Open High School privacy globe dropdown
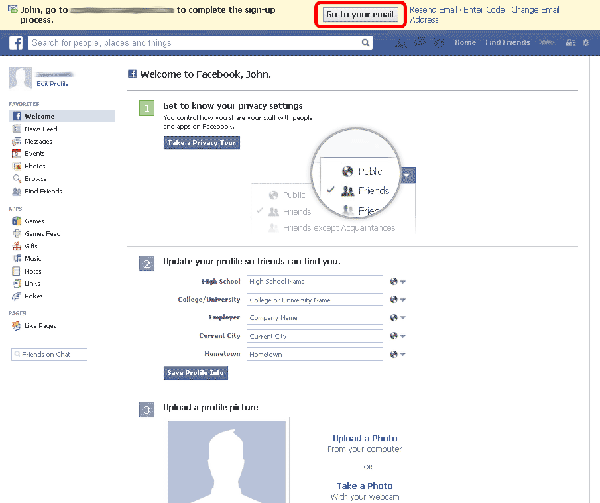 click(x=398, y=282)
